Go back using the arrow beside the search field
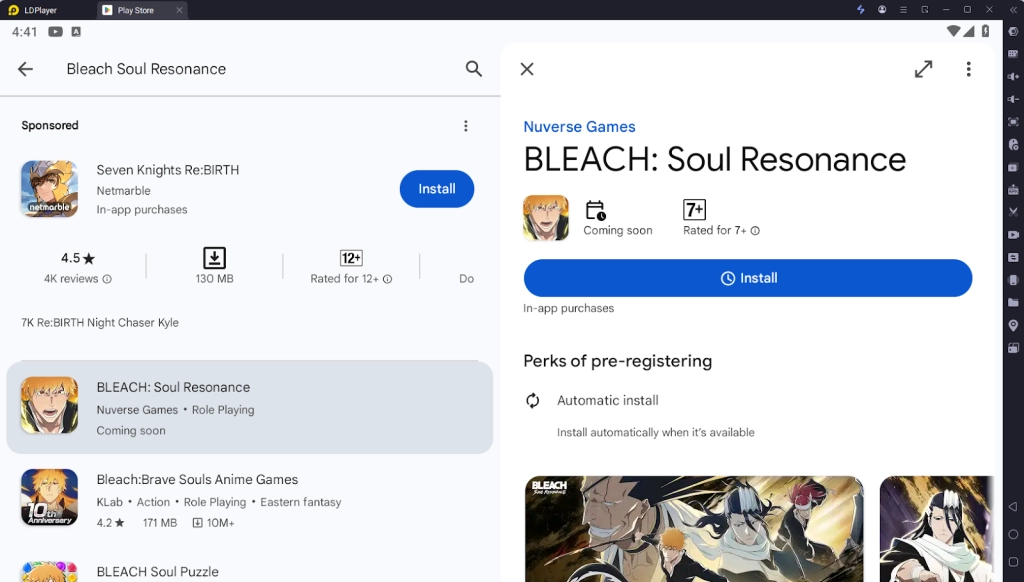Screen dimensions: 1024x582 pyautogui.click(x=26, y=69)
